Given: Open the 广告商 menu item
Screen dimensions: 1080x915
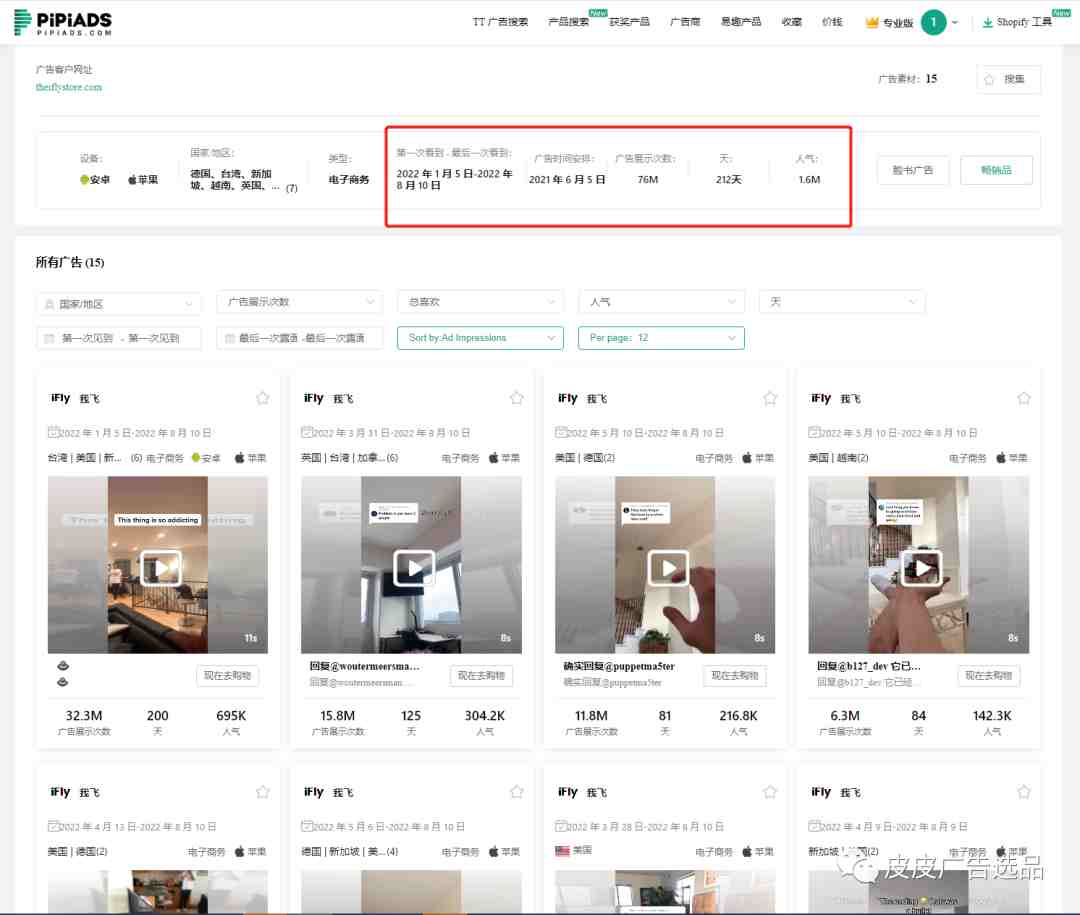Looking at the screenshot, I should [x=685, y=22].
